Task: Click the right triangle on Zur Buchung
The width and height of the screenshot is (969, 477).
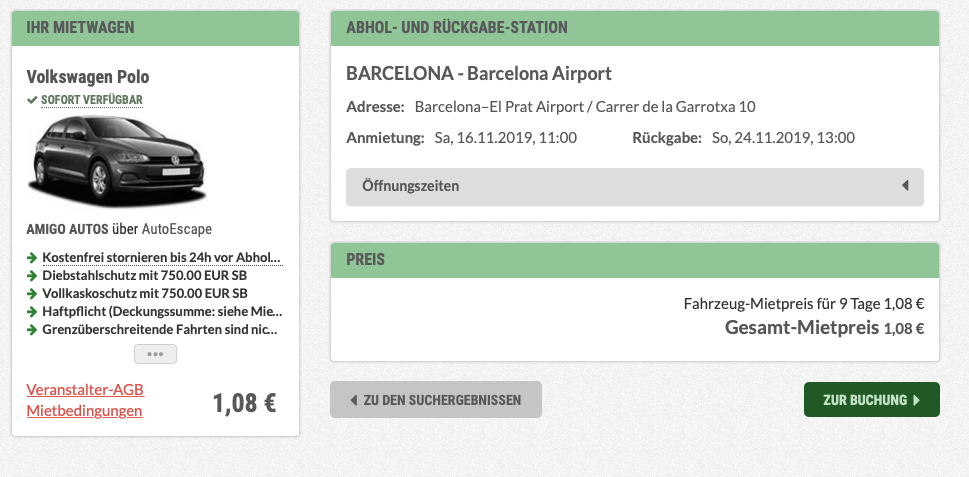Action: coord(916,400)
